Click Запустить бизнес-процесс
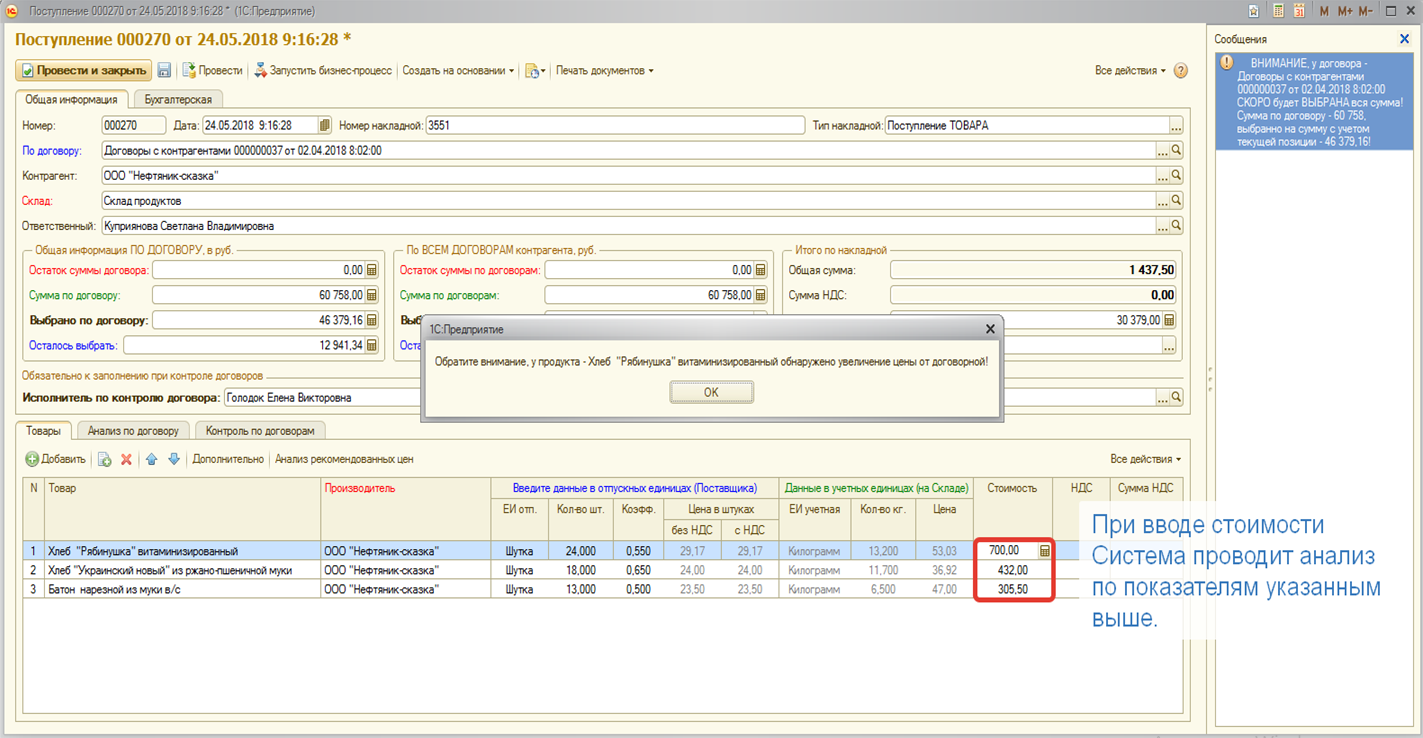The height and width of the screenshot is (738, 1423). tap(324, 71)
